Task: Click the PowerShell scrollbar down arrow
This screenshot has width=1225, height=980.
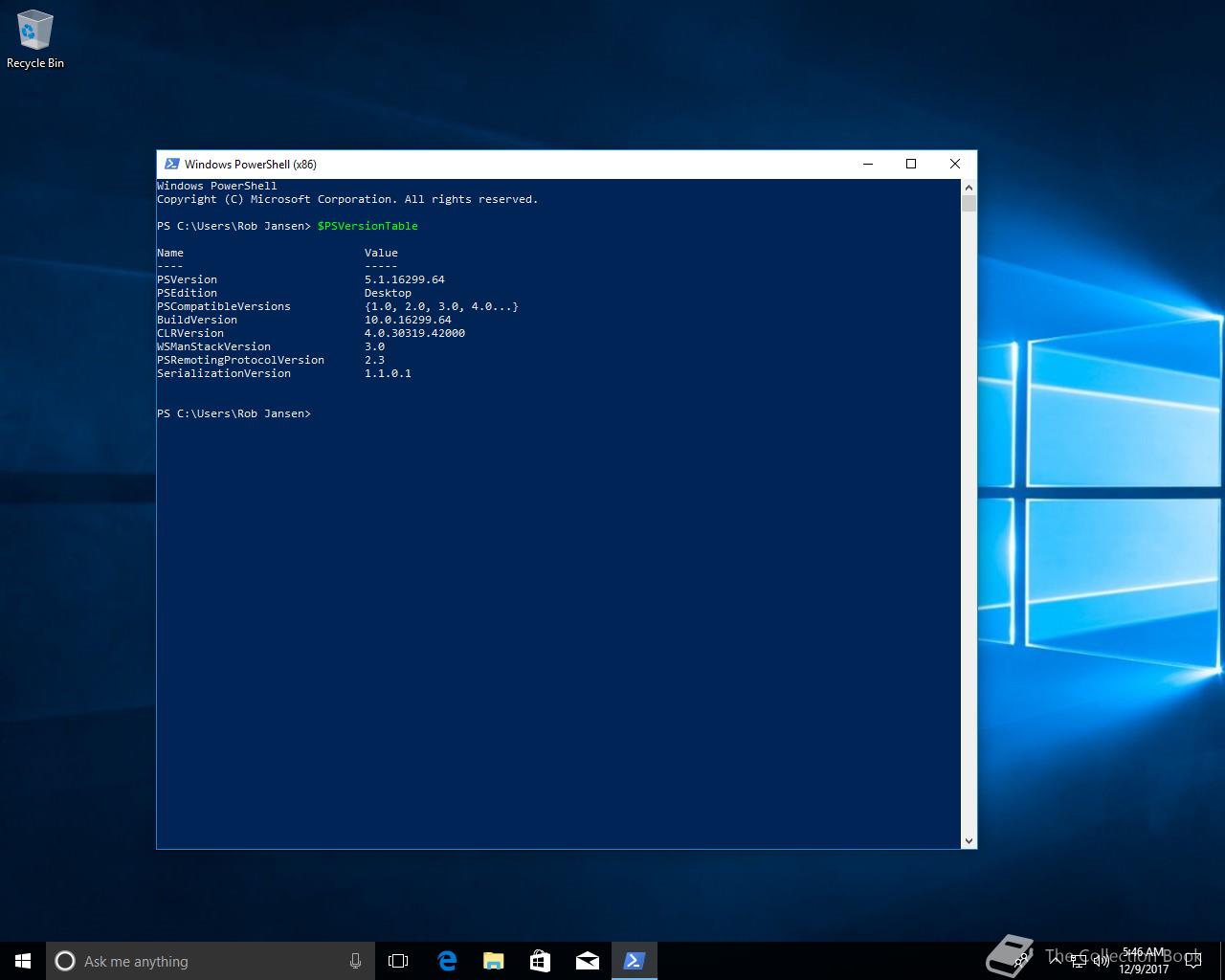Action: pos(969,840)
